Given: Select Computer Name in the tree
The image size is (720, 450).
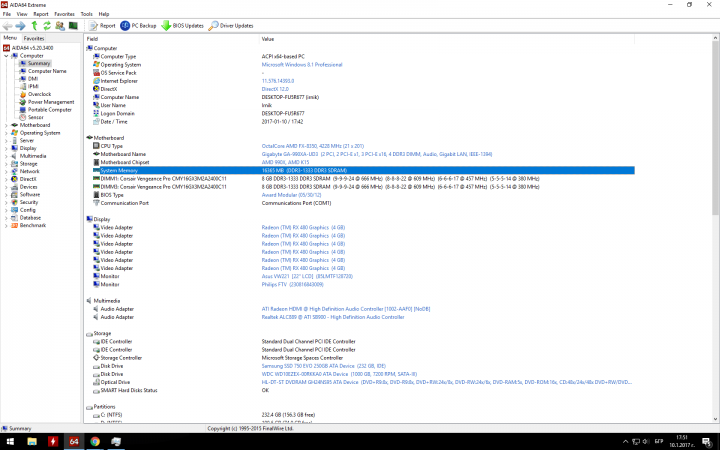Looking at the screenshot, I should coord(47,71).
